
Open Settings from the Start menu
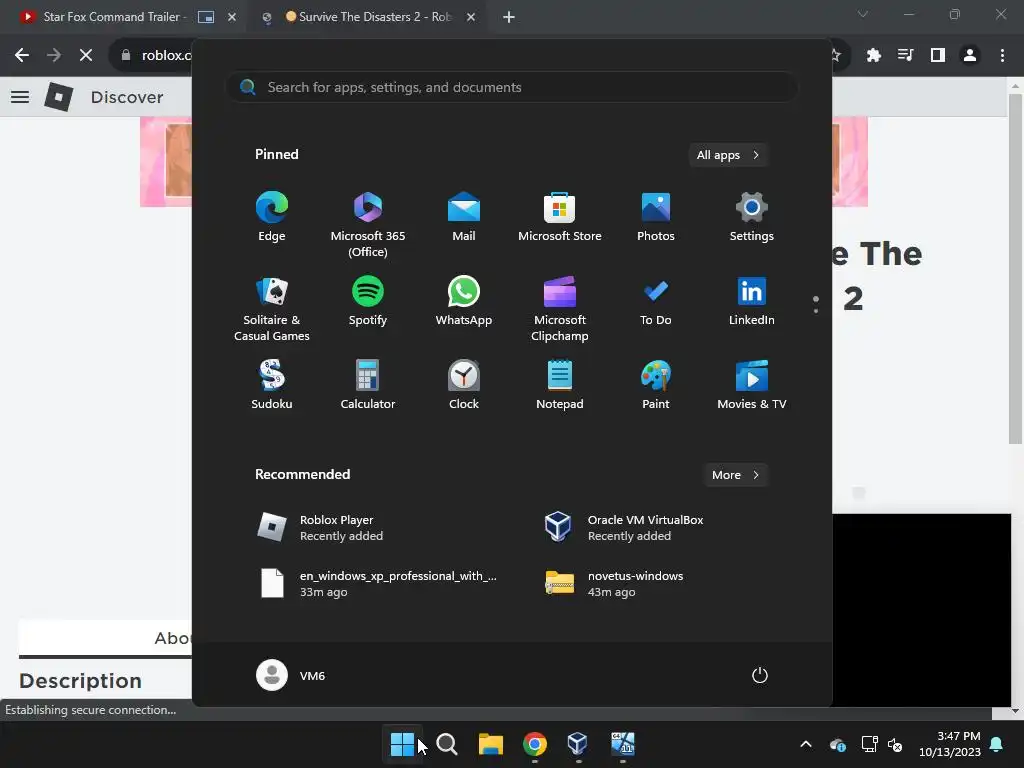(752, 217)
